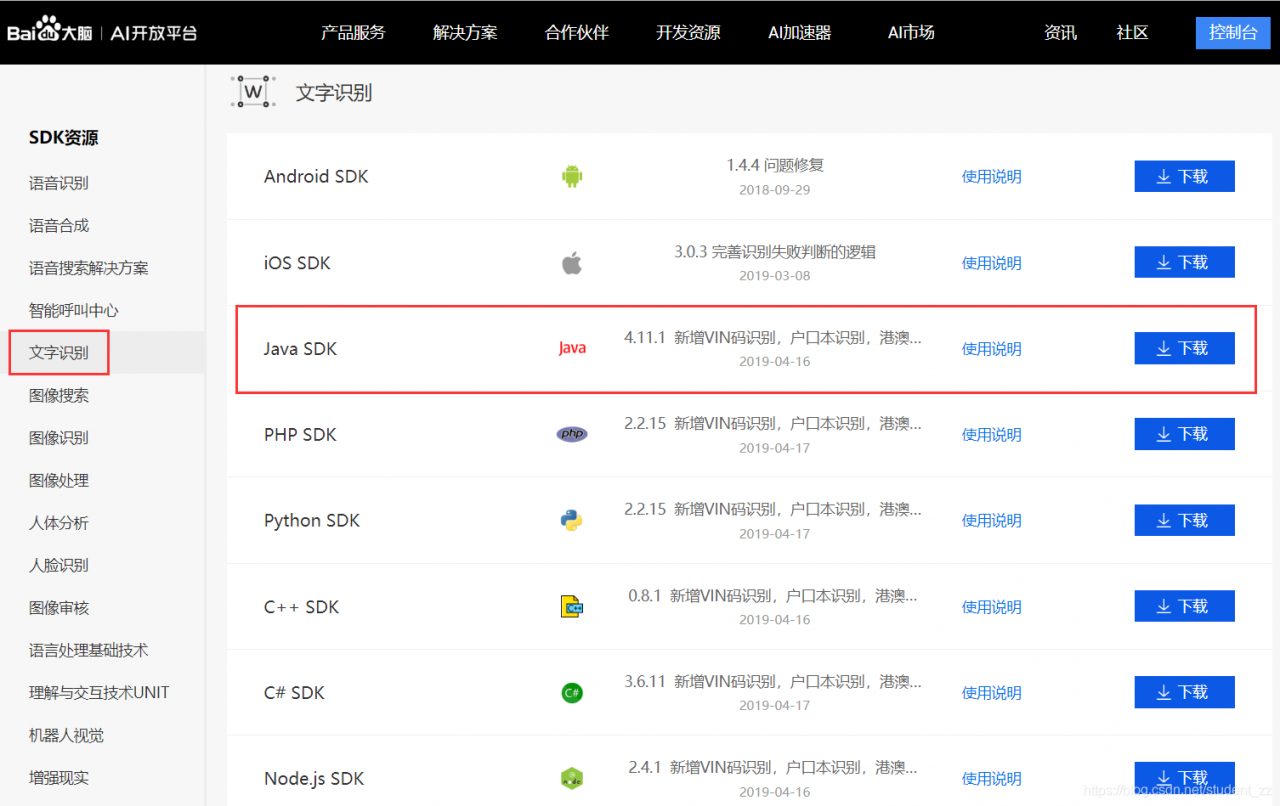The width and height of the screenshot is (1280, 806).
Task: Open AI加速器 in the top navigation
Action: (800, 32)
